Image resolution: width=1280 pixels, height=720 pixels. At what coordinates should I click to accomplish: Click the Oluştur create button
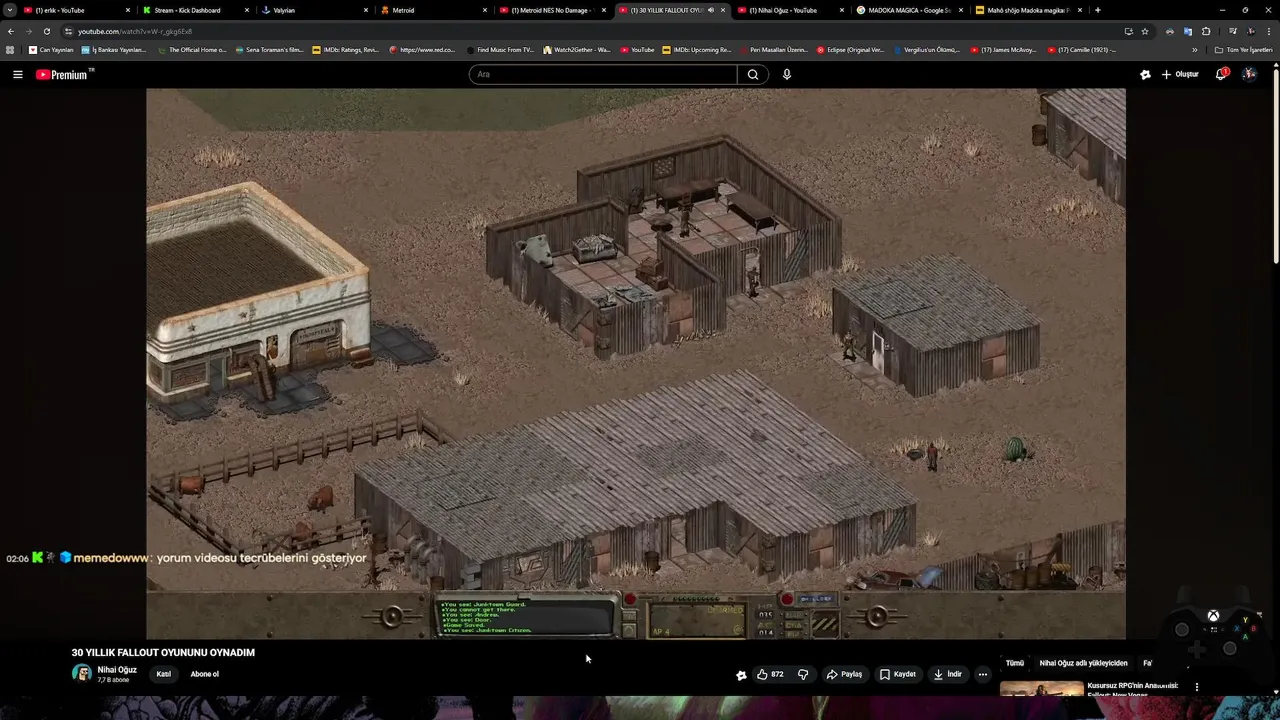[1180, 74]
